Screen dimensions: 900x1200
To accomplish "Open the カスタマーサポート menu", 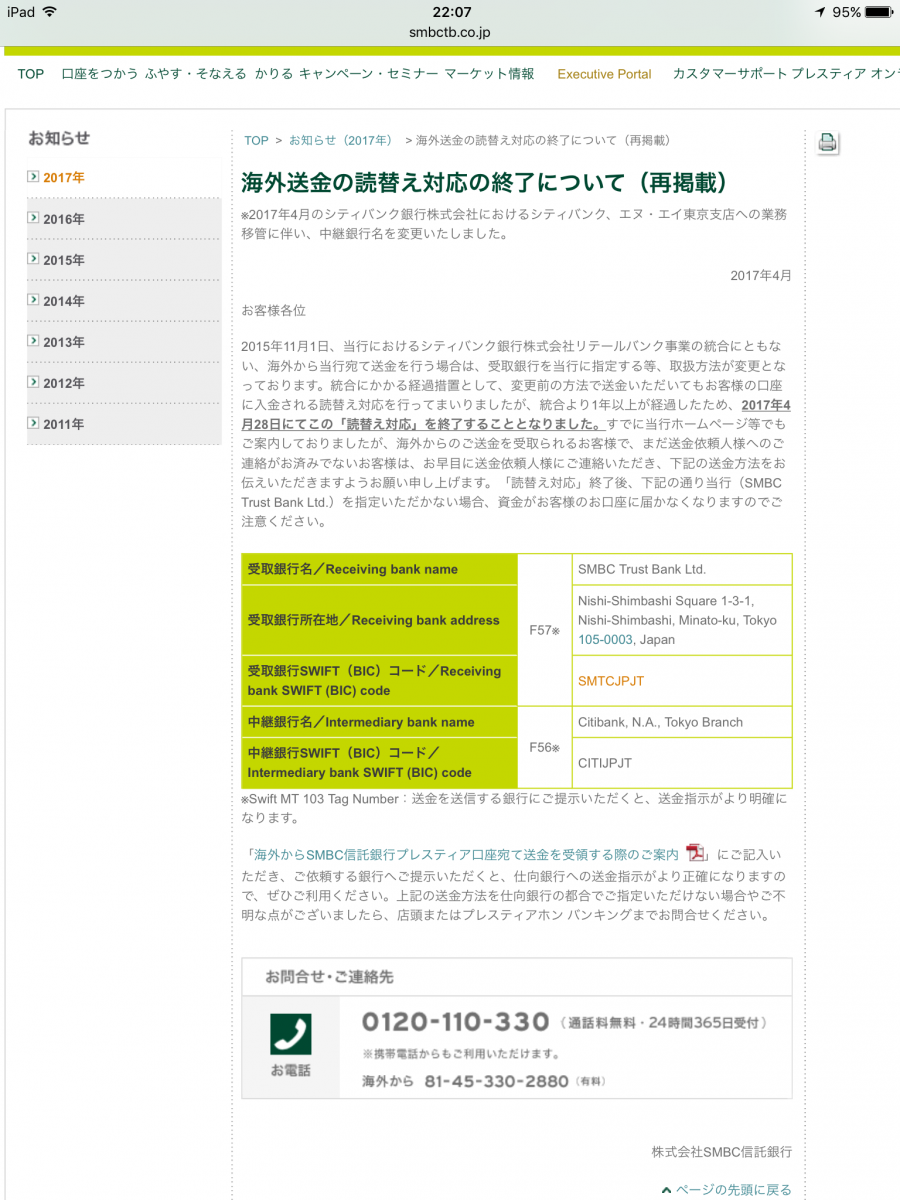I will (729, 74).
